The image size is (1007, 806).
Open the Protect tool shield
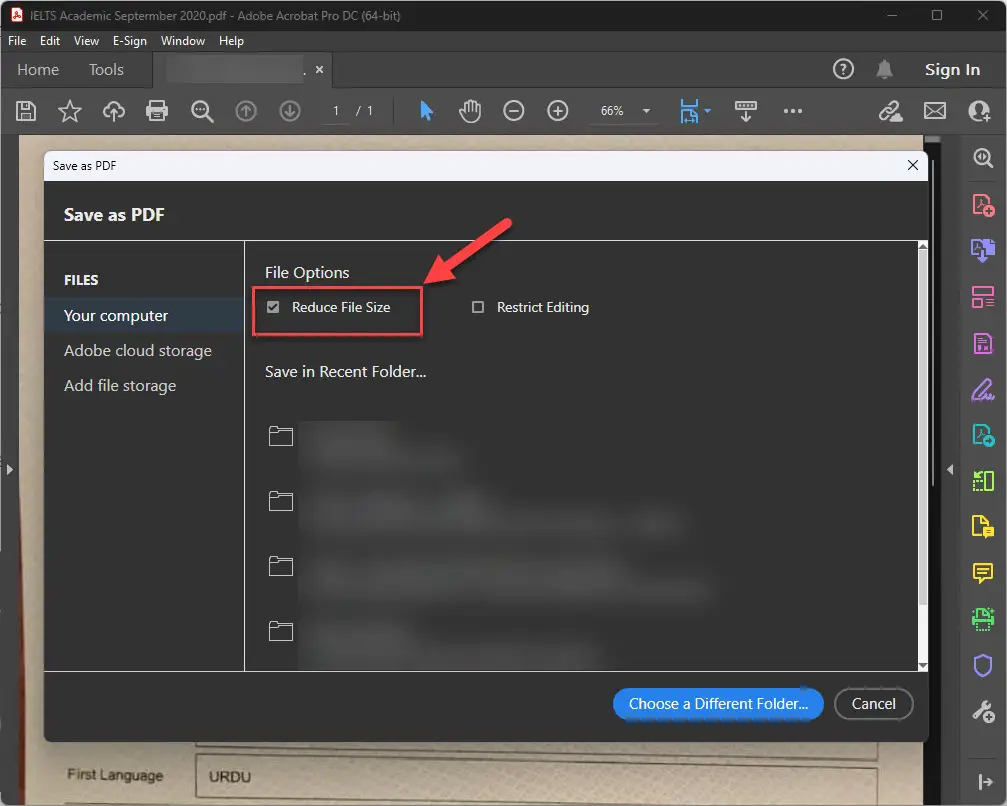tap(982, 665)
